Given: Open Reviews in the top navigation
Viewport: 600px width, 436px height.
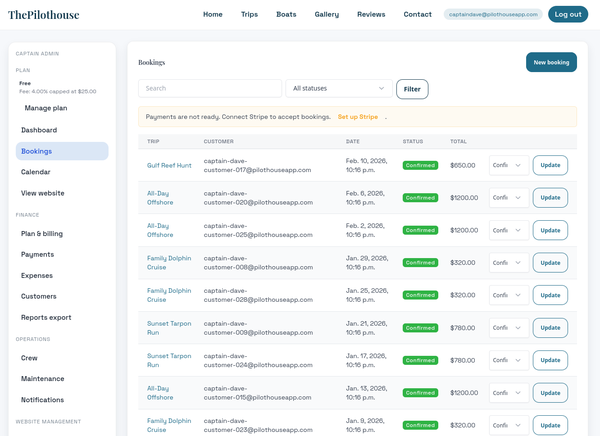Looking at the screenshot, I should 371,14.
